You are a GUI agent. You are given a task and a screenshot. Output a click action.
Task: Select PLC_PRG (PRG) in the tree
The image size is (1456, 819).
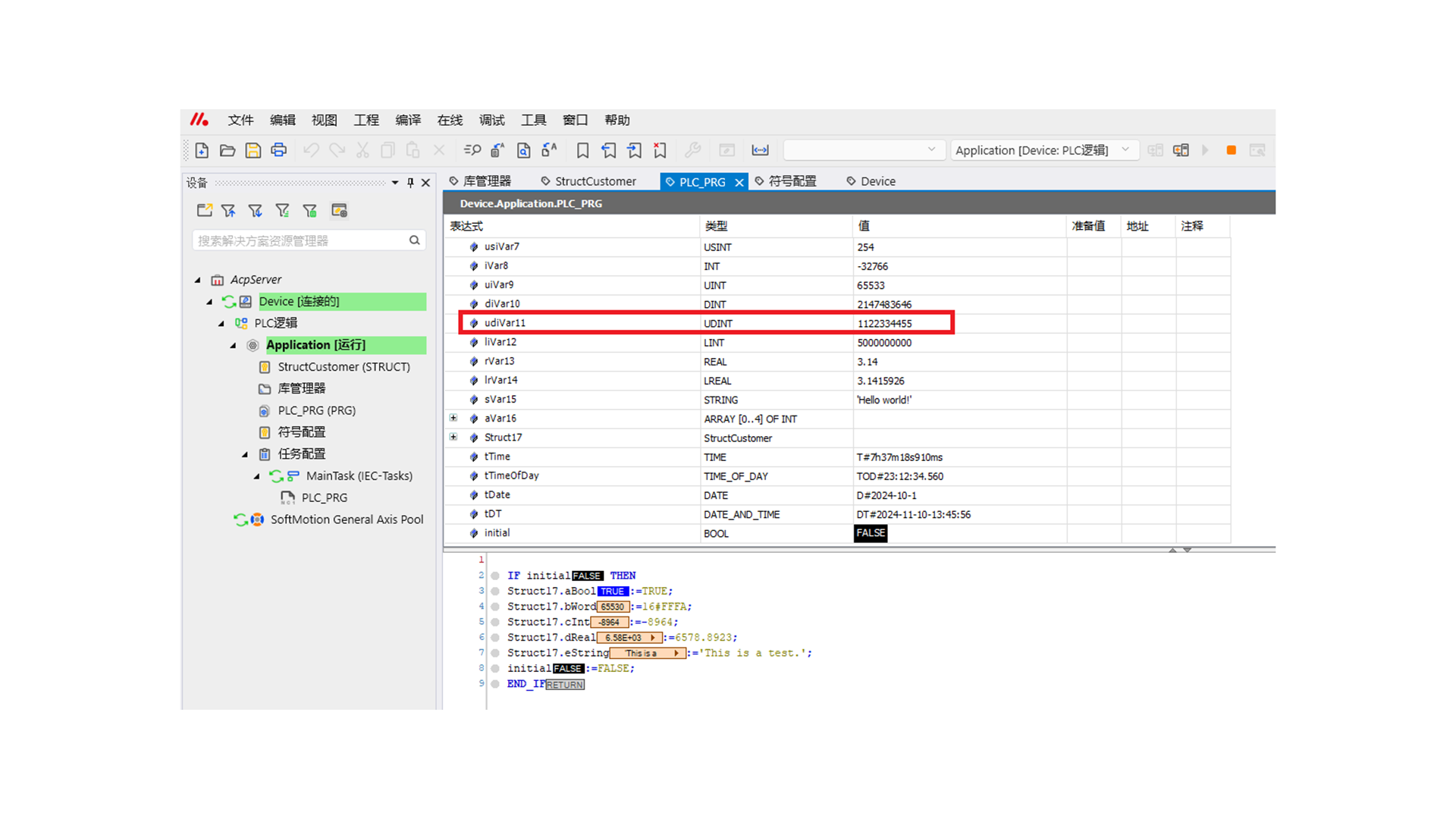[x=316, y=410]
